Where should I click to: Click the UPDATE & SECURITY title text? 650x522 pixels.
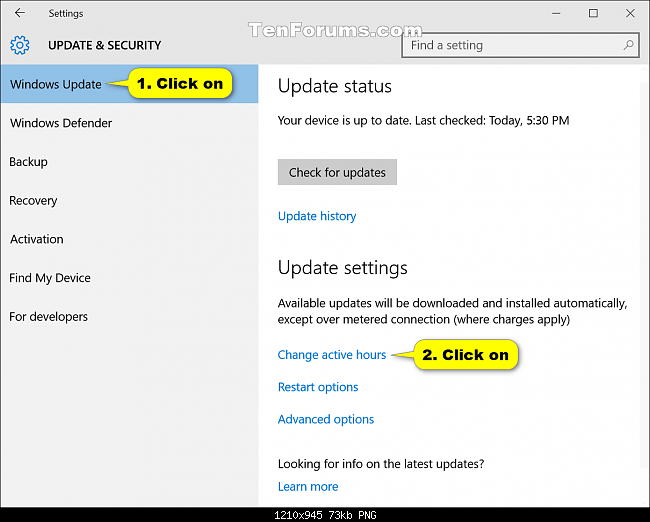tap(104, 45)
